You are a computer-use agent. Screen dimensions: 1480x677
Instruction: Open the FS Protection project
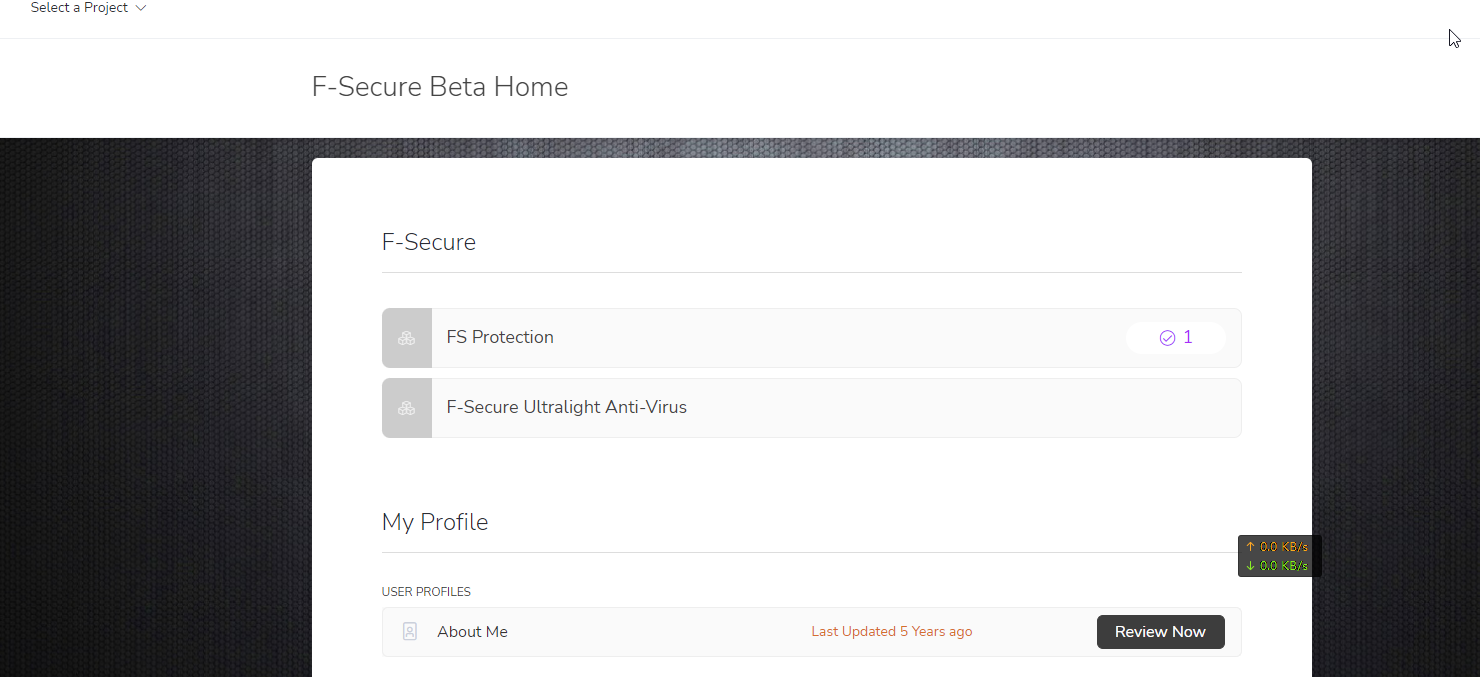[x=500, y=338]
